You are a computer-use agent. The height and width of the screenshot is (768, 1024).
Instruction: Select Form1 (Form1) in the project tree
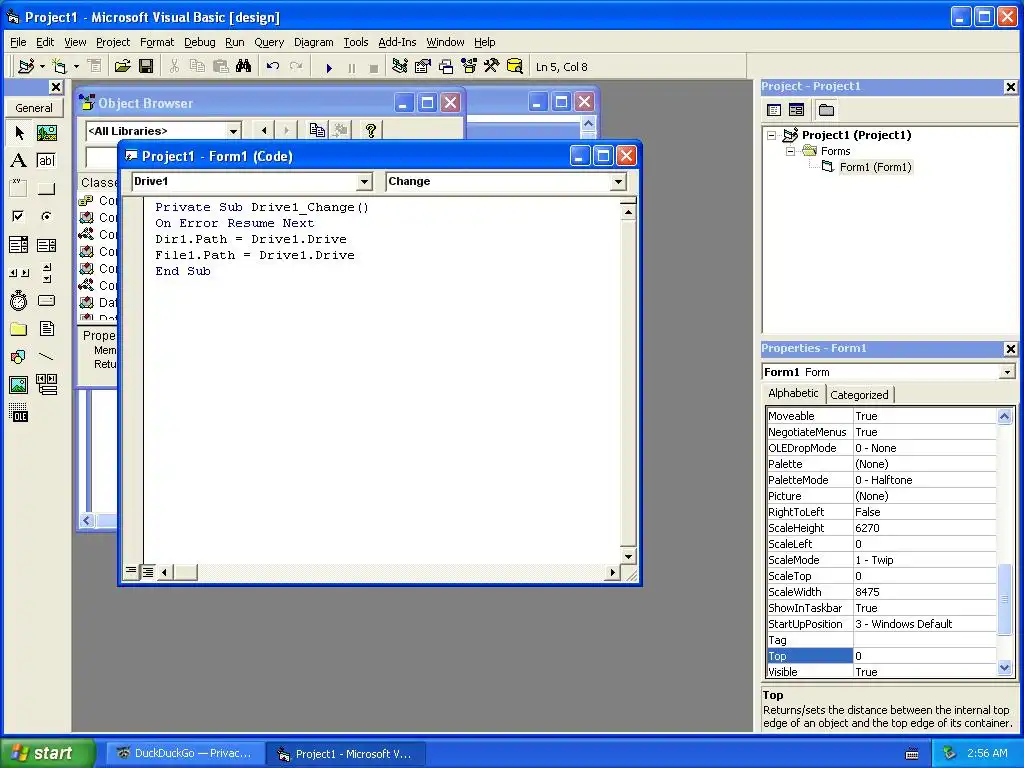tap(875, 167)
